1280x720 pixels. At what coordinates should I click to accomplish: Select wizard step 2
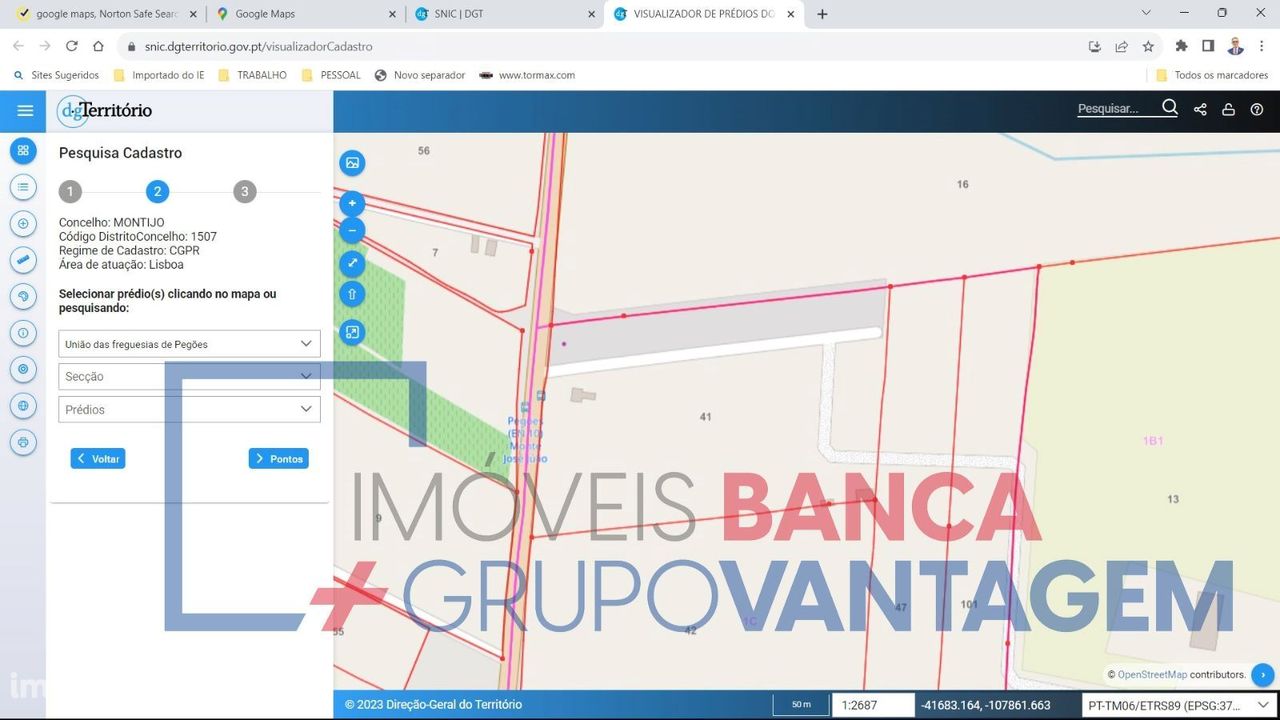157,192
